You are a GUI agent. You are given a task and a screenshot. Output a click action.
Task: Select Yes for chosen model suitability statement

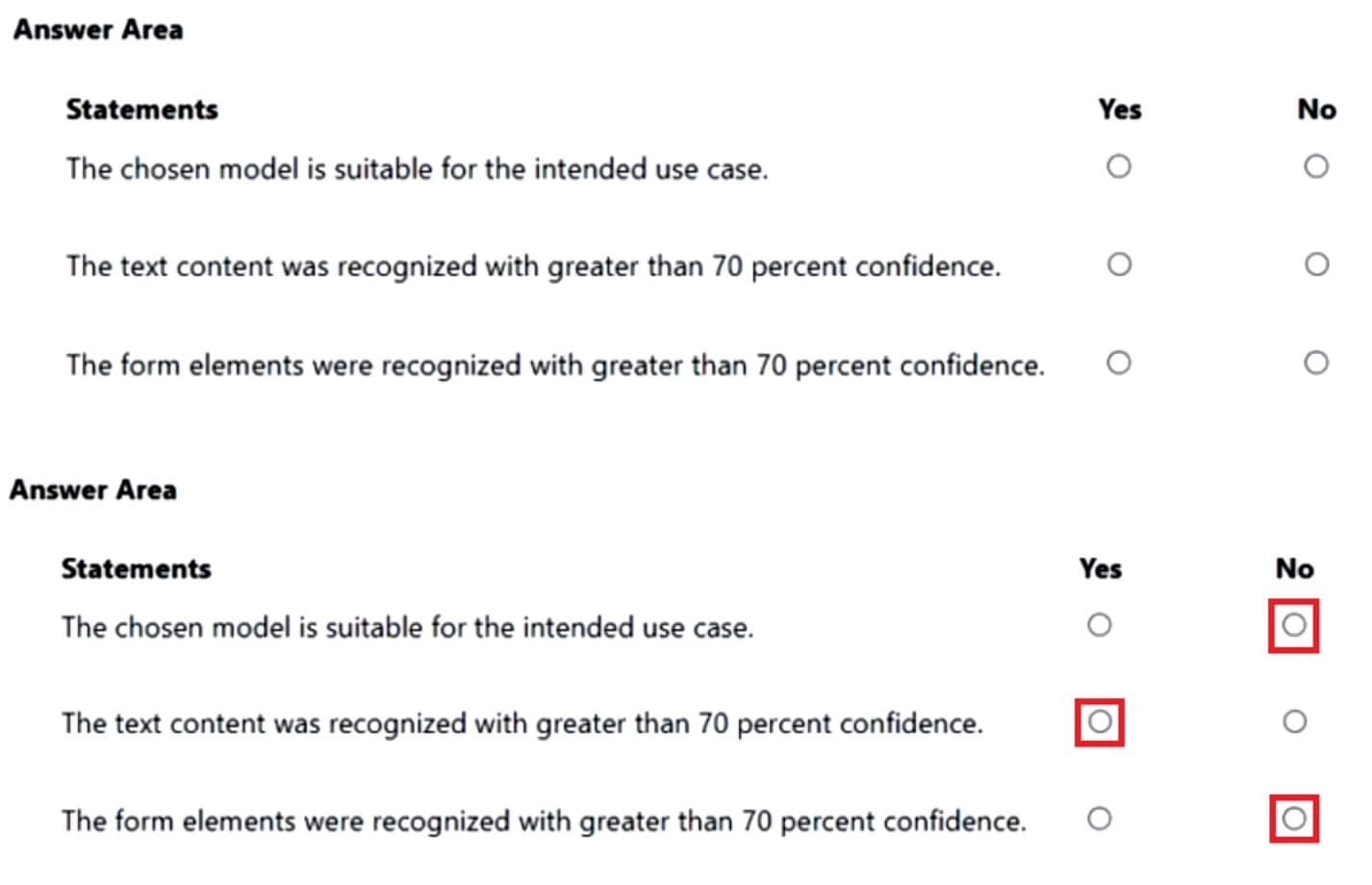(x=1119, y=167)
